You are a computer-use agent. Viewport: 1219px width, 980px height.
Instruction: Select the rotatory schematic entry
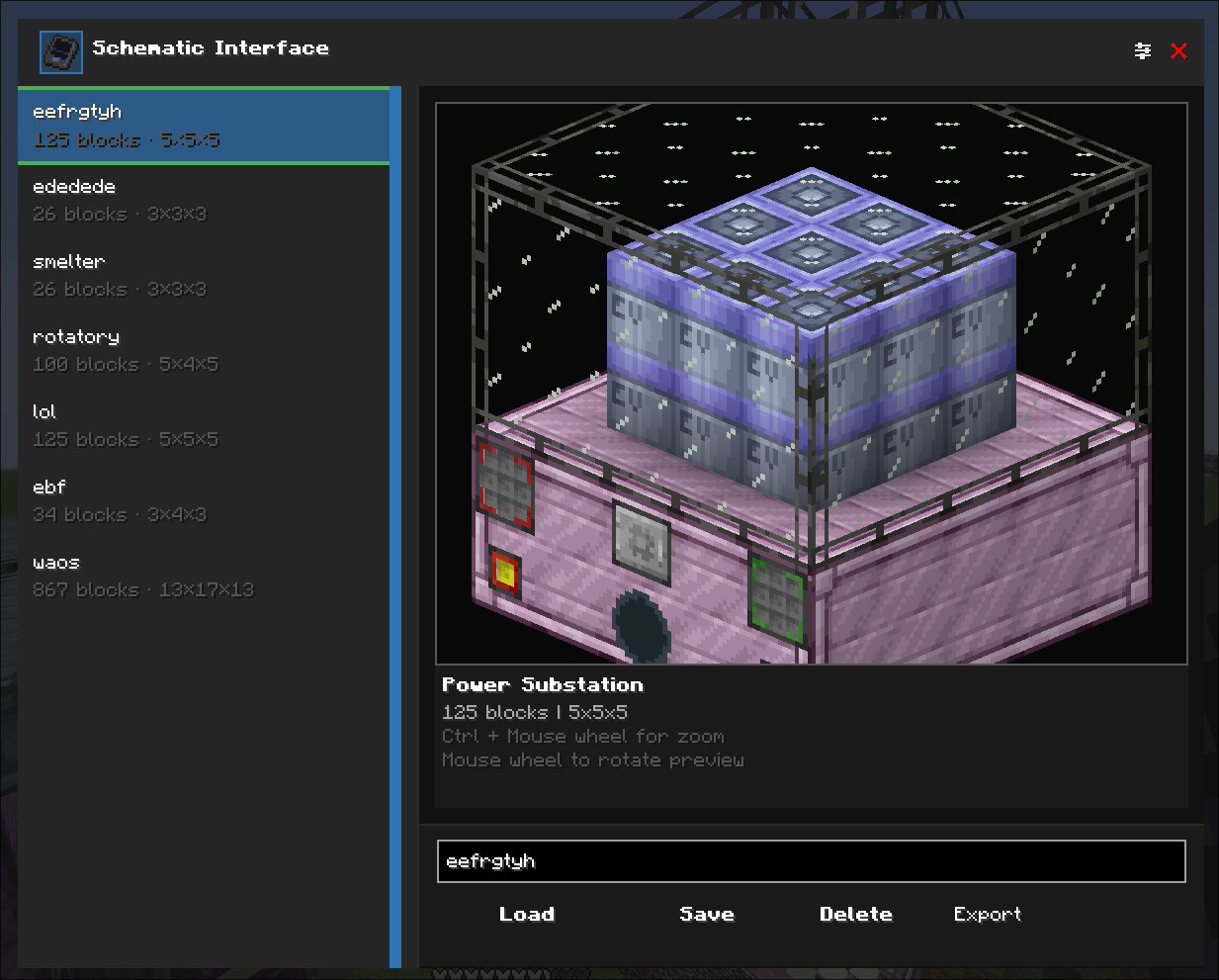coord(204,351)
